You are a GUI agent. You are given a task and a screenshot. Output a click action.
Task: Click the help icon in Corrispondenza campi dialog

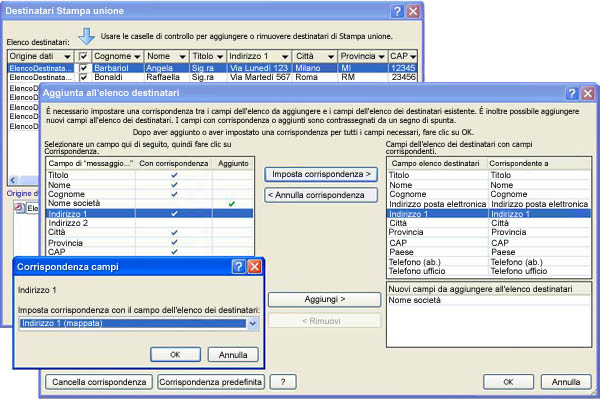(x=238, y=266)
